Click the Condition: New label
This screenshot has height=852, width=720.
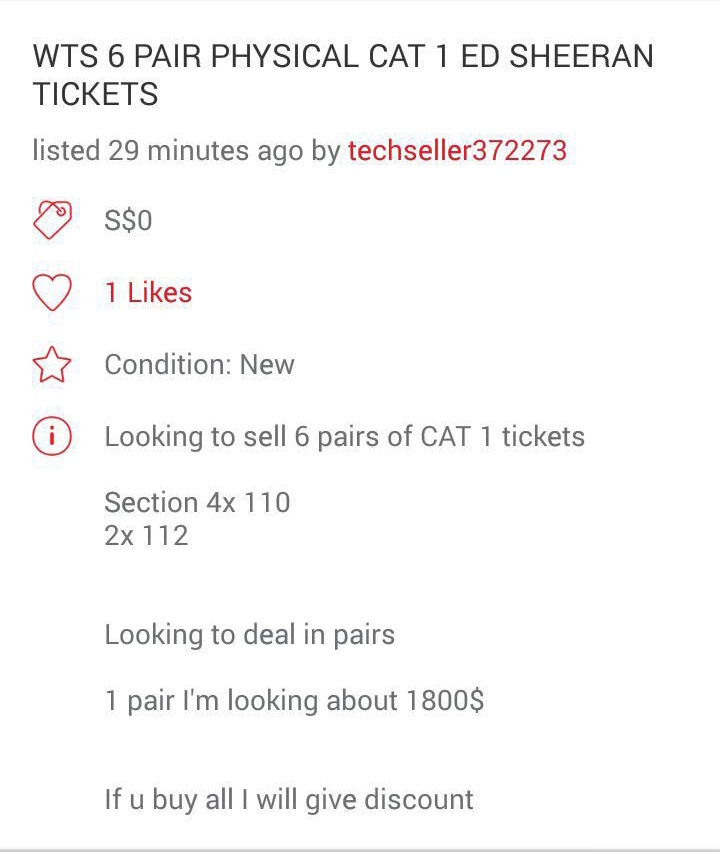tap(199, 364)
